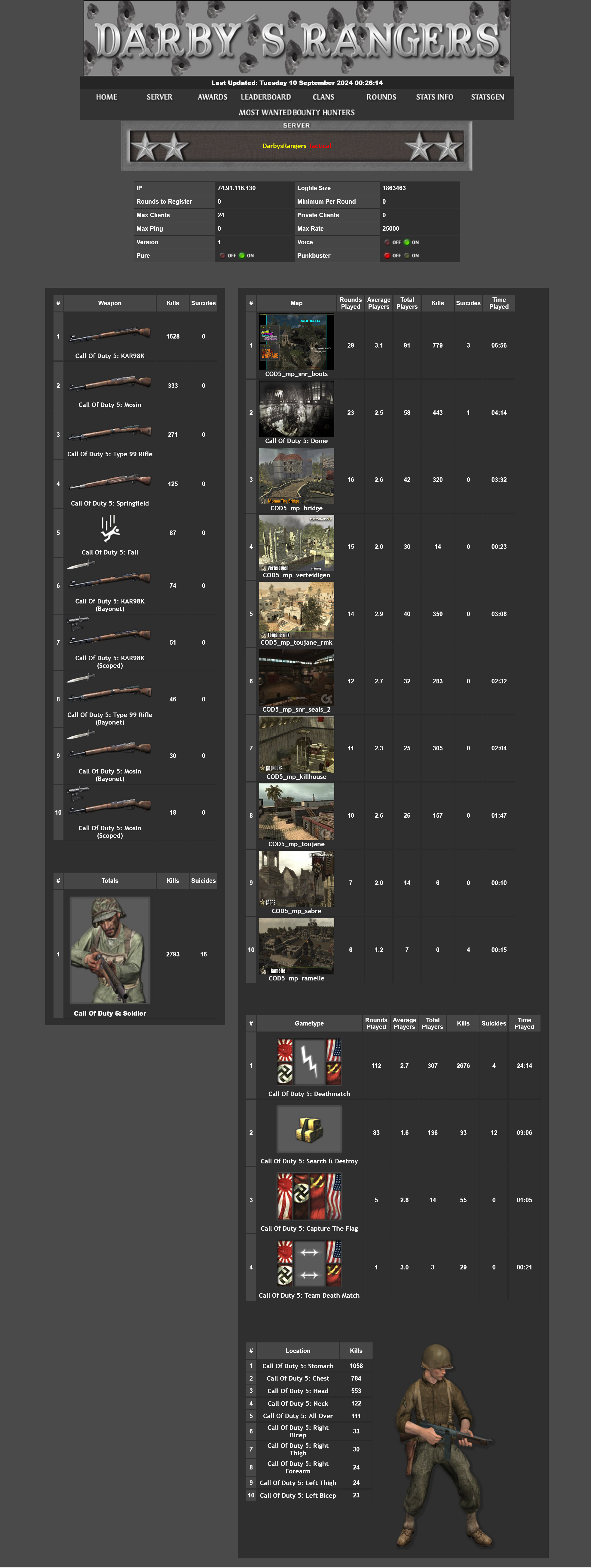Click 'Call Of Duty 5: Chest' location row
The height and width of the screenshot is (1568, 591).
pyautogui.click(x=309, y=1379)
